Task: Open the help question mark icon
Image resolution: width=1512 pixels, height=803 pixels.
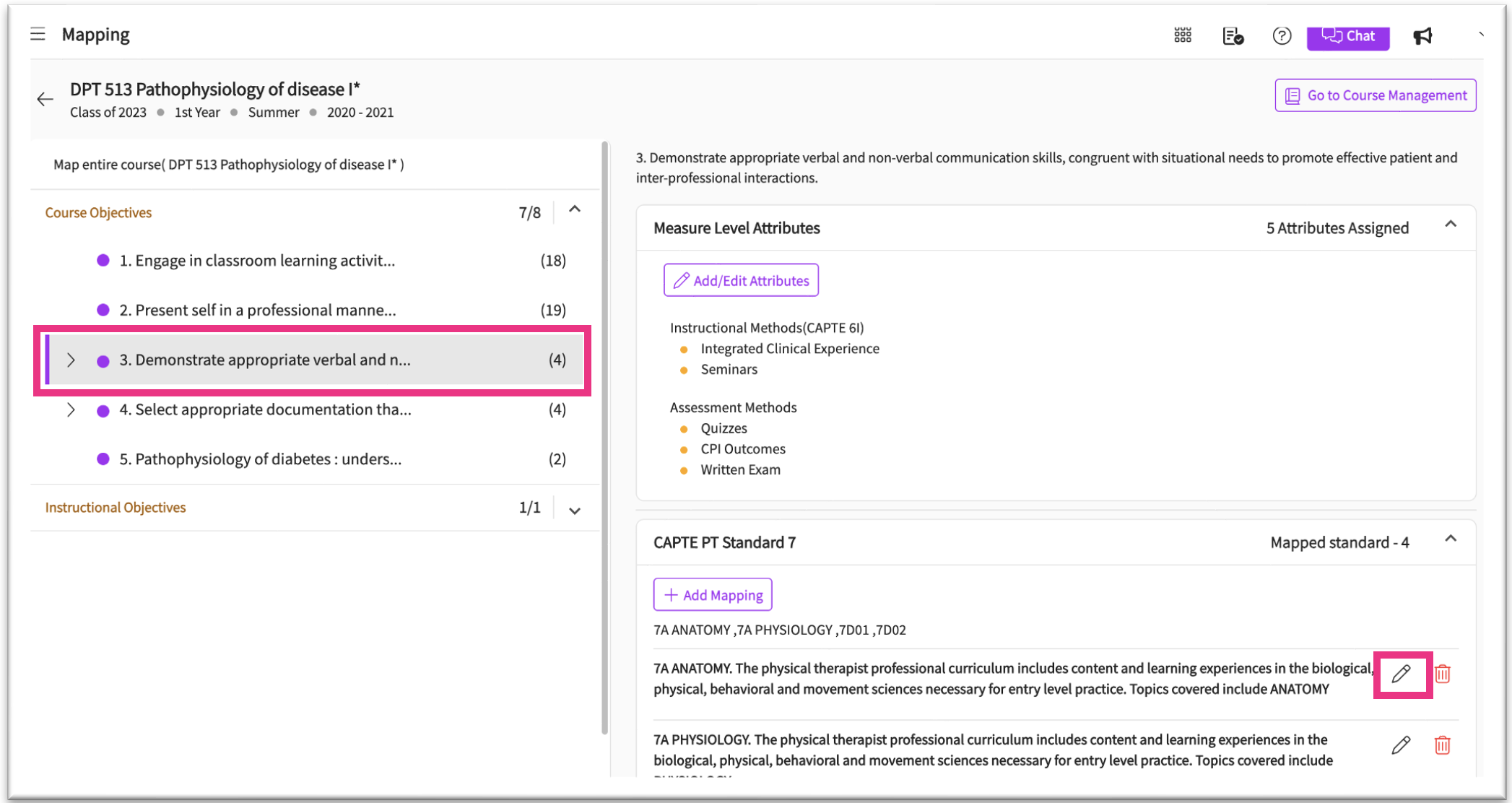Action: (x=1281, y=35)
